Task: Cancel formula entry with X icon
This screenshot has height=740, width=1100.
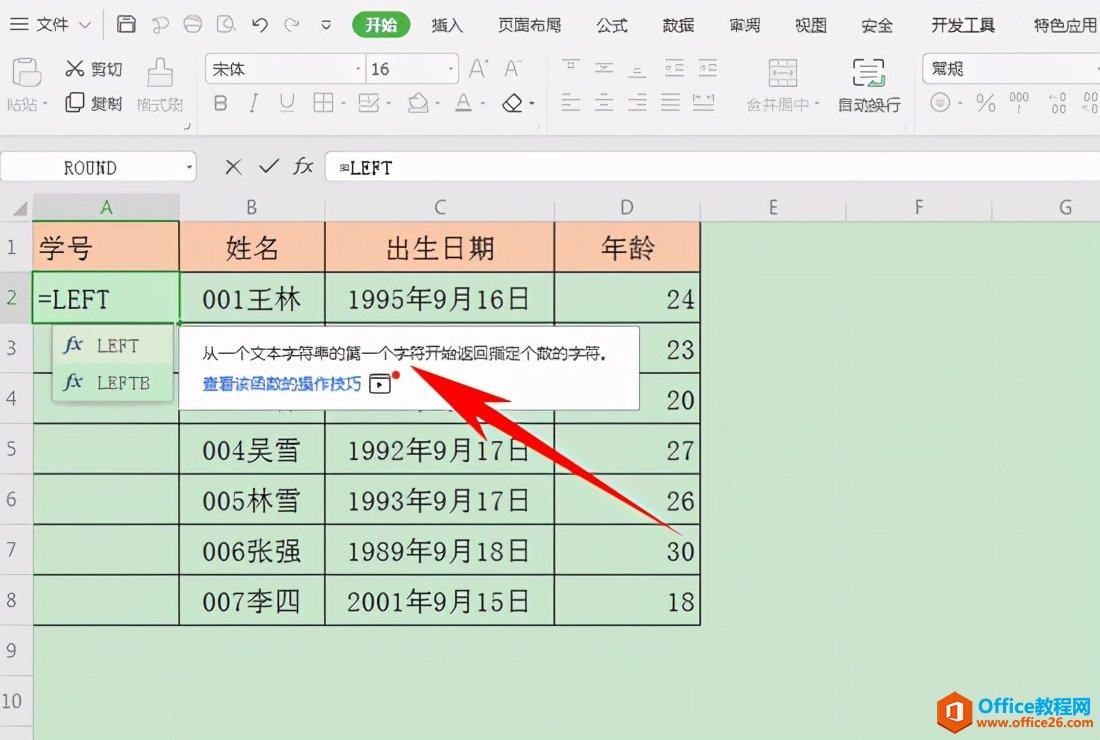Action: click(234, 167)
